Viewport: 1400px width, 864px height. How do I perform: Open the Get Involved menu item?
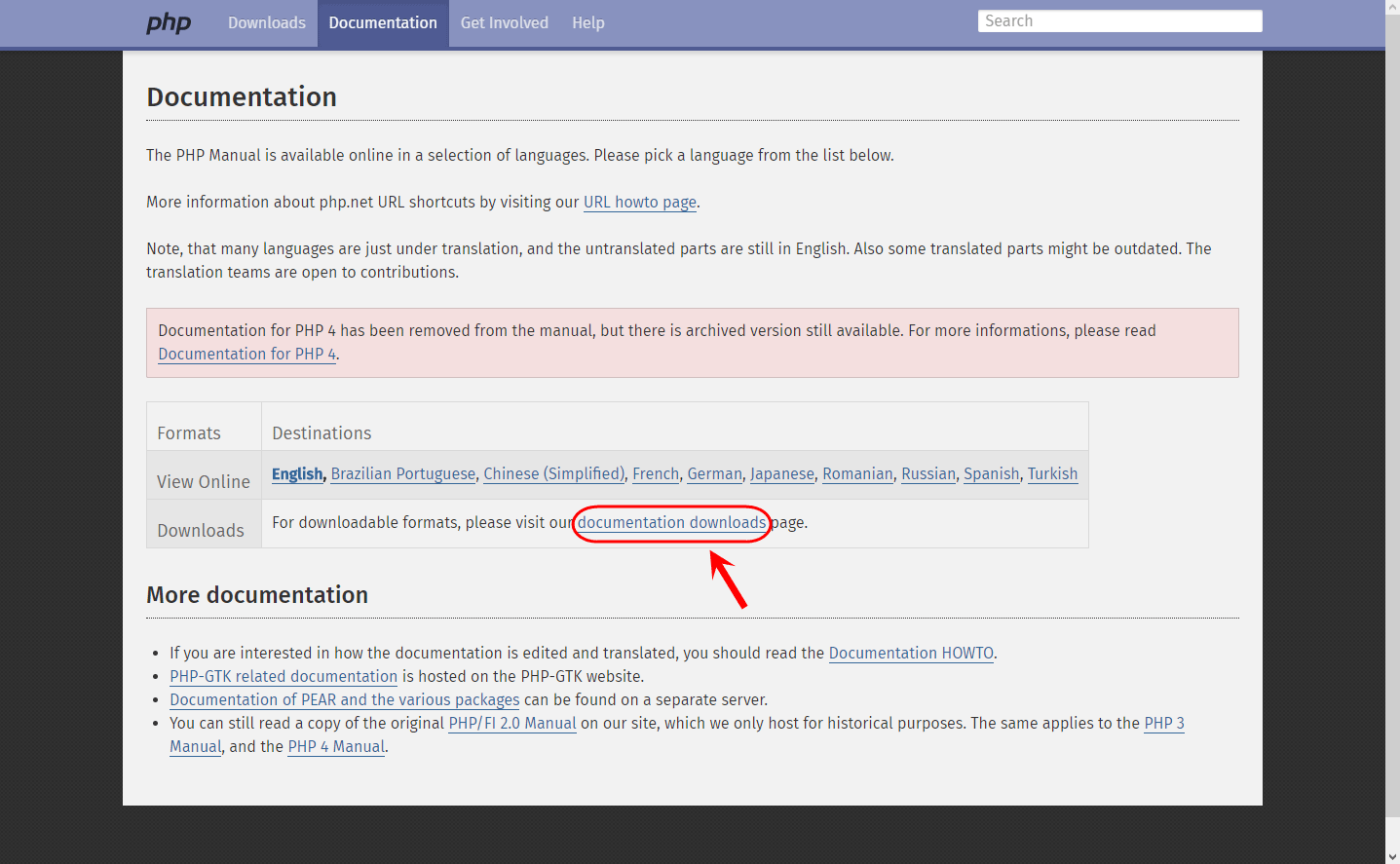pos(505,22)
